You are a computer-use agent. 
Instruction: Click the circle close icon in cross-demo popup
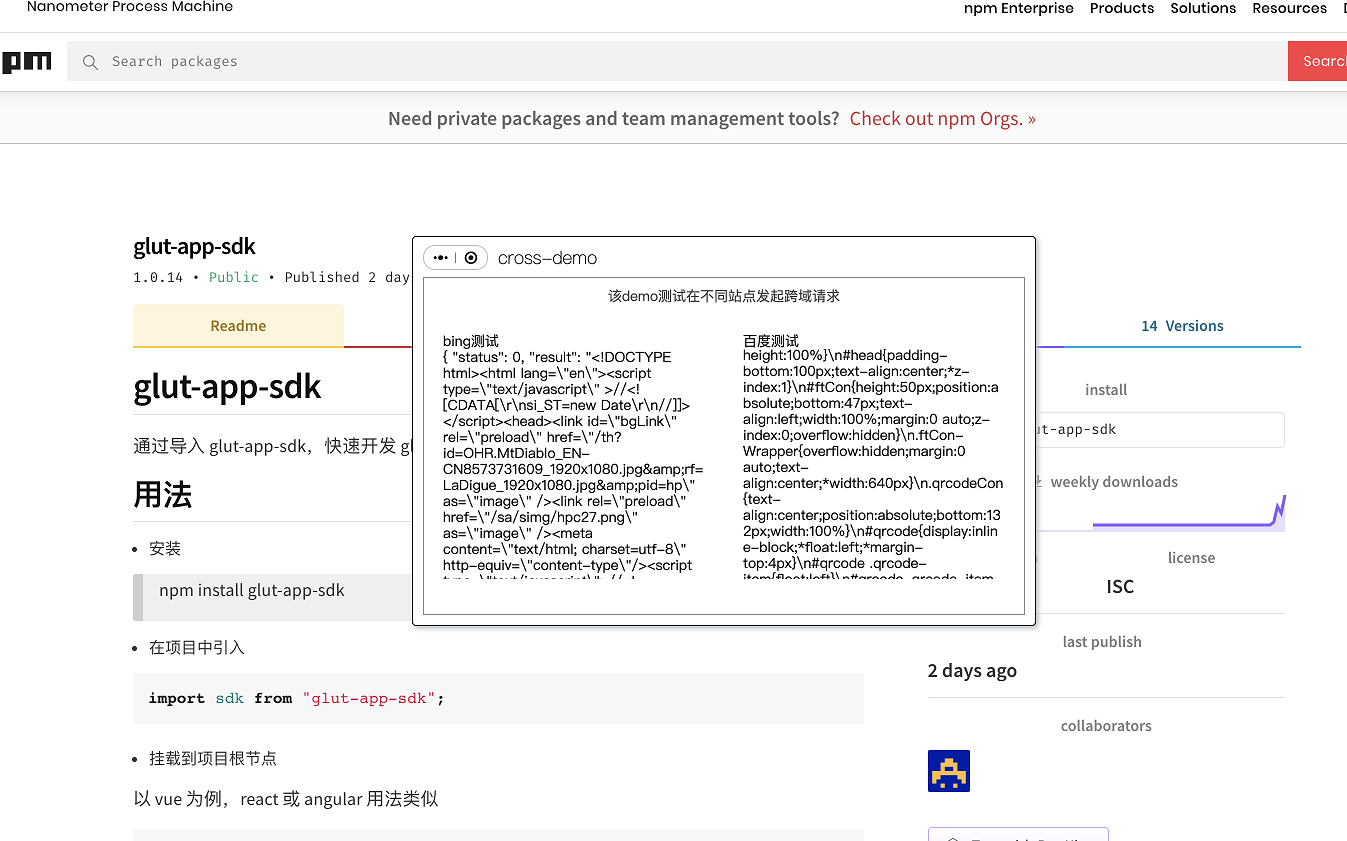click(471, 258)
